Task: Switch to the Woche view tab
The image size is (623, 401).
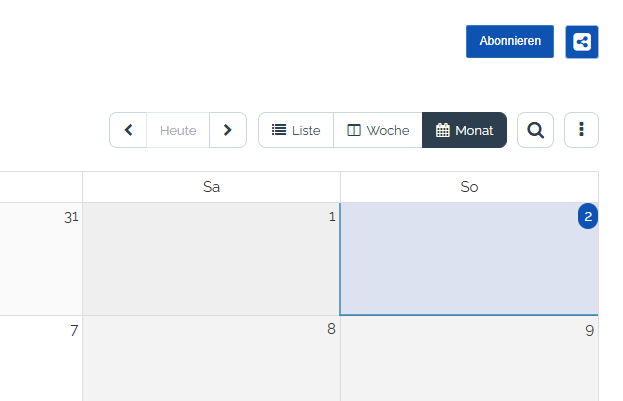Action: pos(378,130)
